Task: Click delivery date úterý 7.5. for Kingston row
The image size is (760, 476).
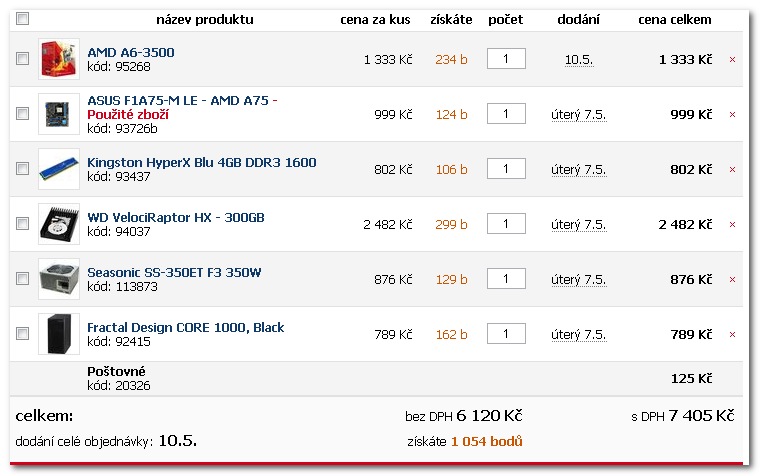Action: [579, 170]
